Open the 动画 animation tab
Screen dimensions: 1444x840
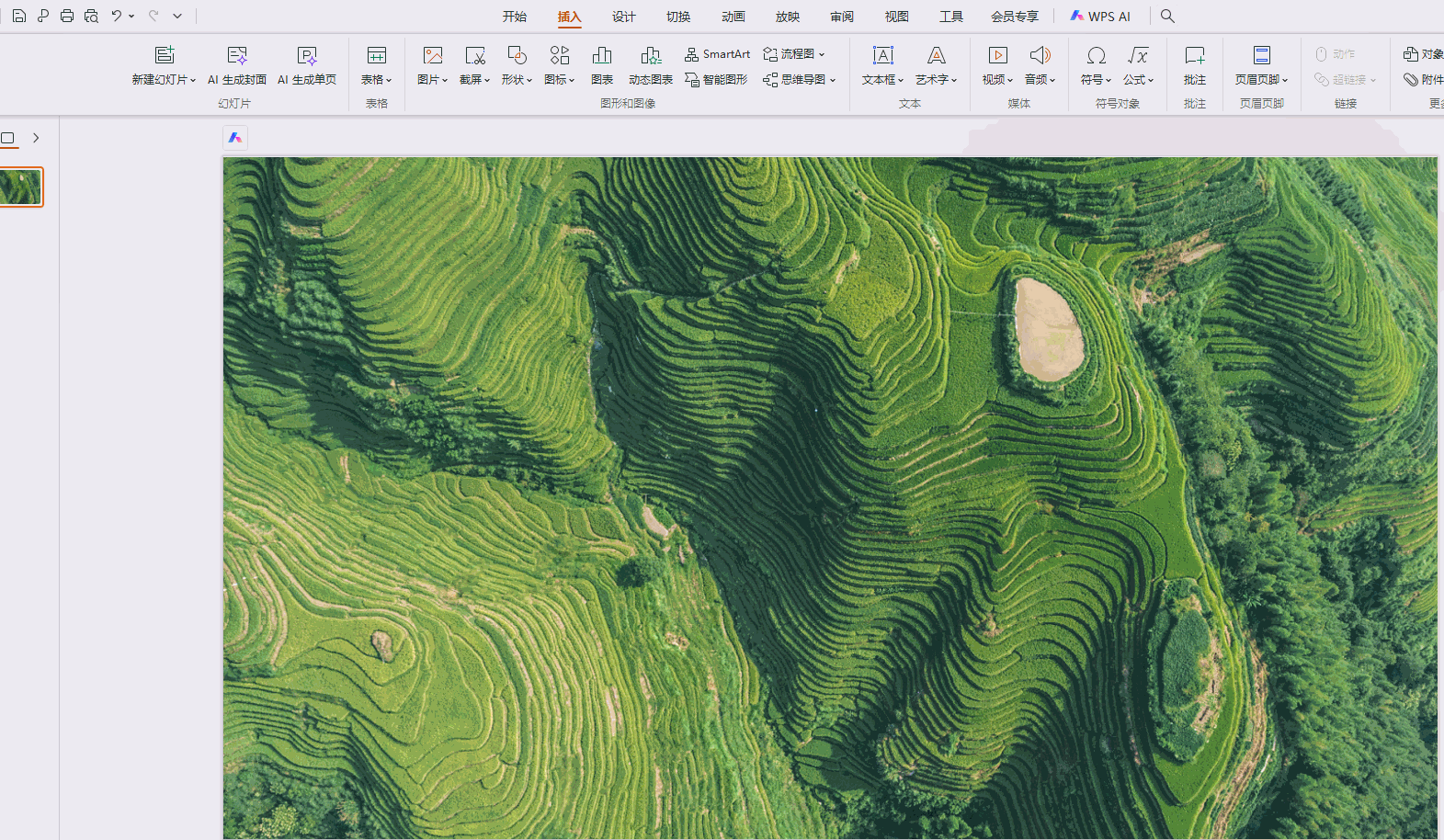[733, 17]
